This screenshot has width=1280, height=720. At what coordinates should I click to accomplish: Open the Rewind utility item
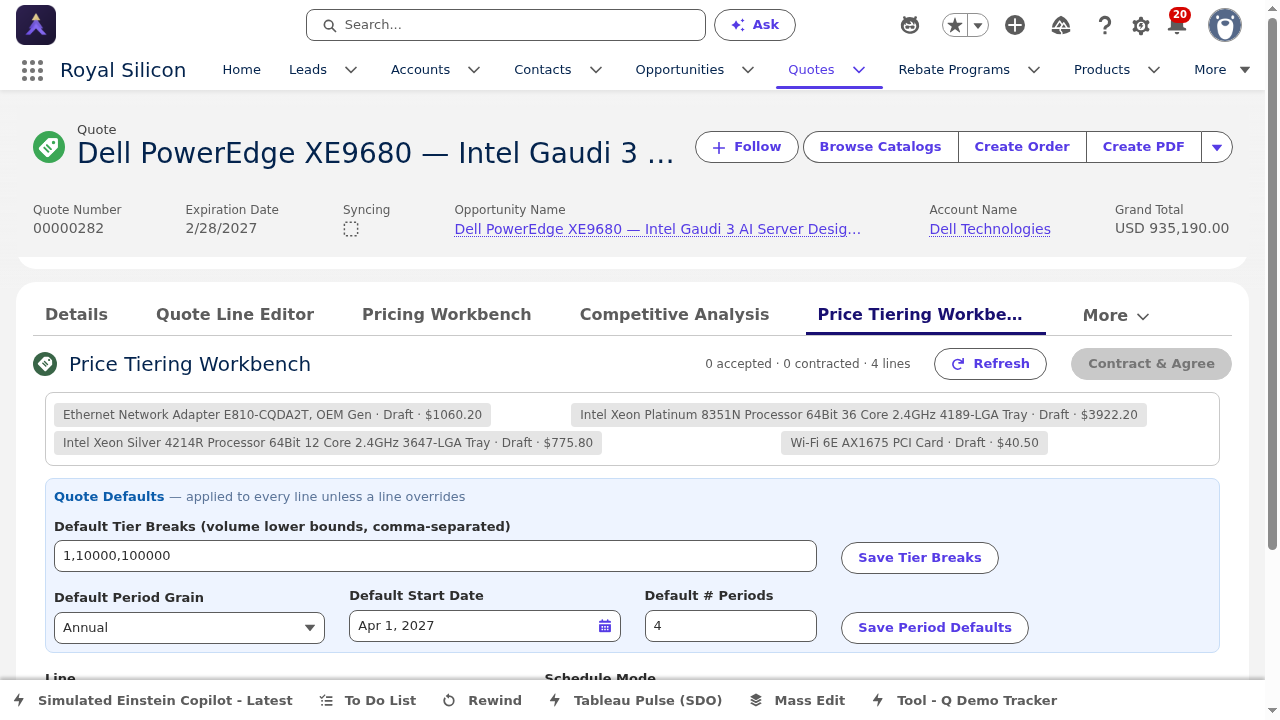(x=482, y=700)
